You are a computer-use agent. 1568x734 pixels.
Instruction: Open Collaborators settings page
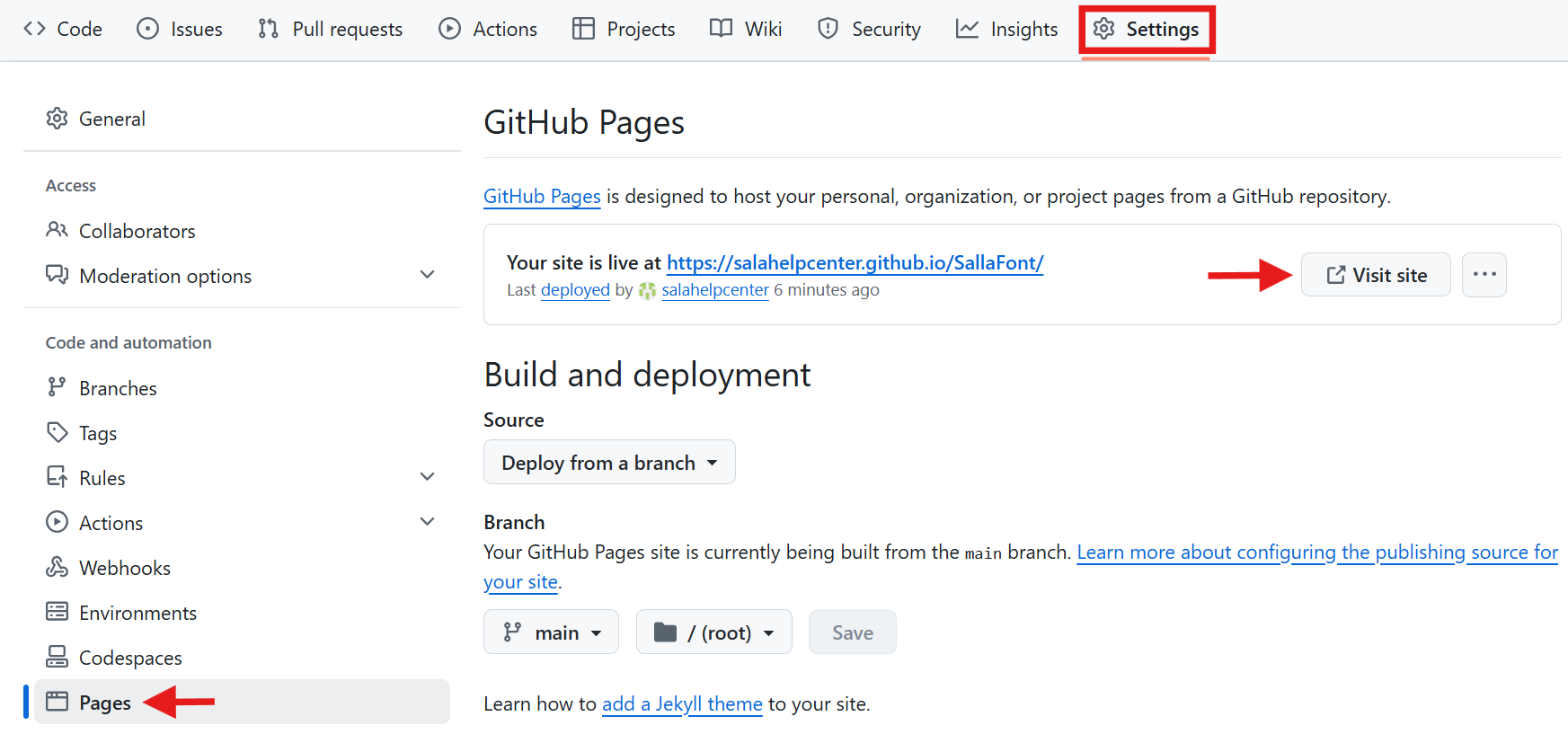[242, 231]
